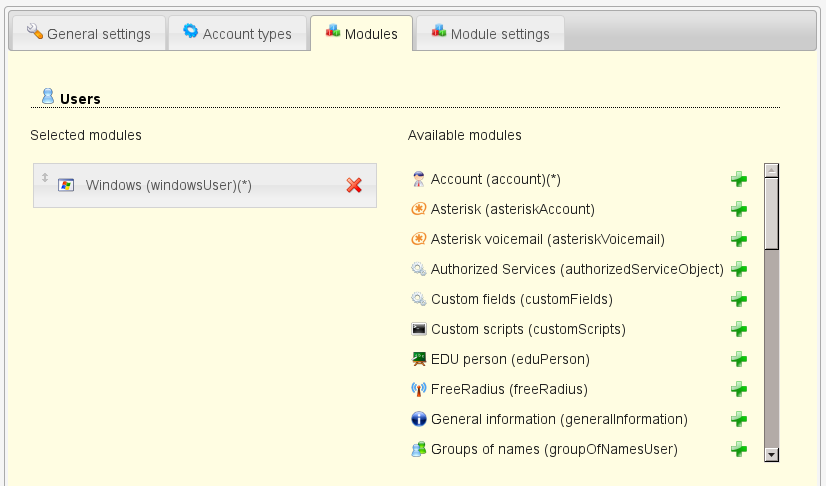Switch to the Account types tab
826x486 pixels.
tap(236, 34)
